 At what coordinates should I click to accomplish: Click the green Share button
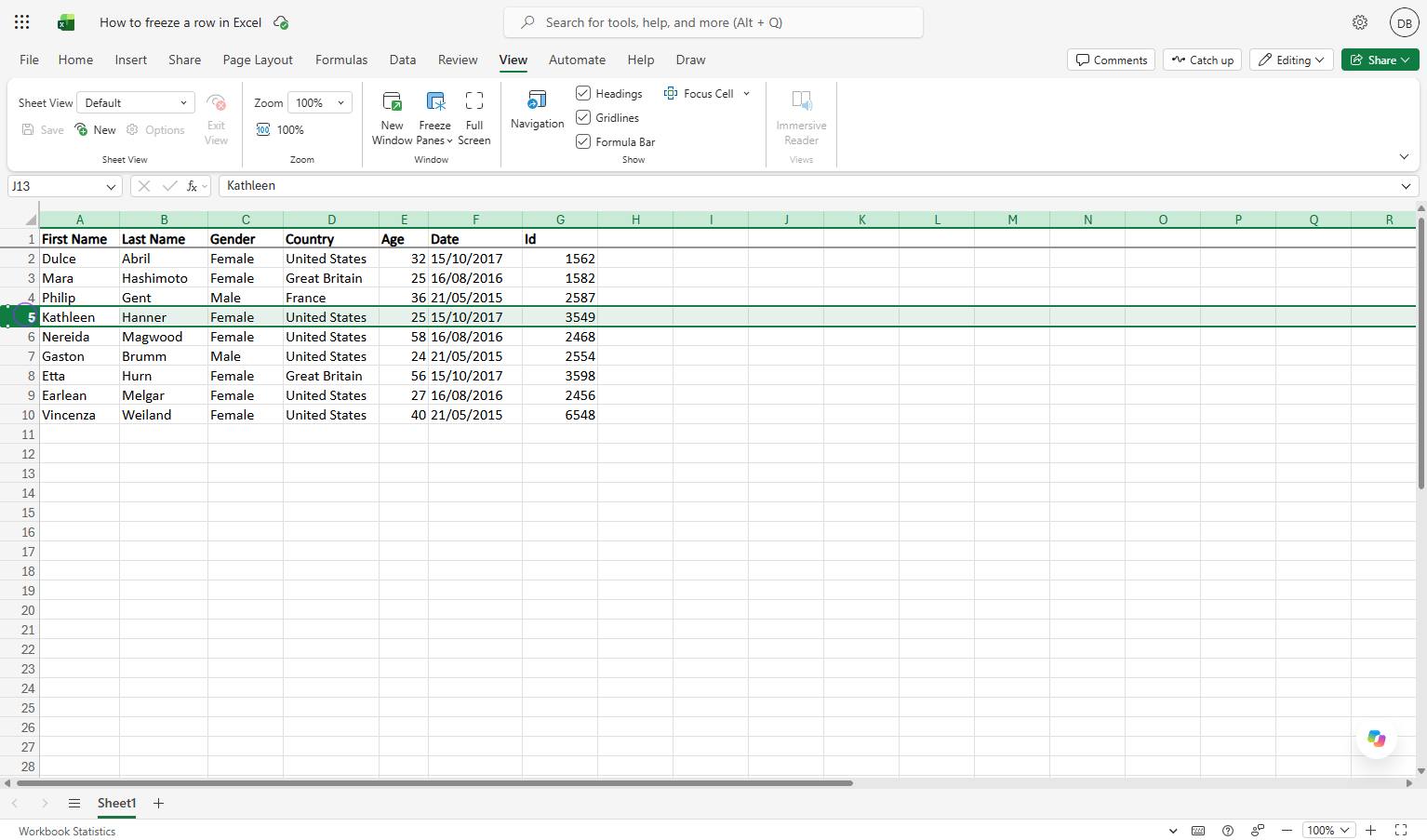tap(1380, 60)
